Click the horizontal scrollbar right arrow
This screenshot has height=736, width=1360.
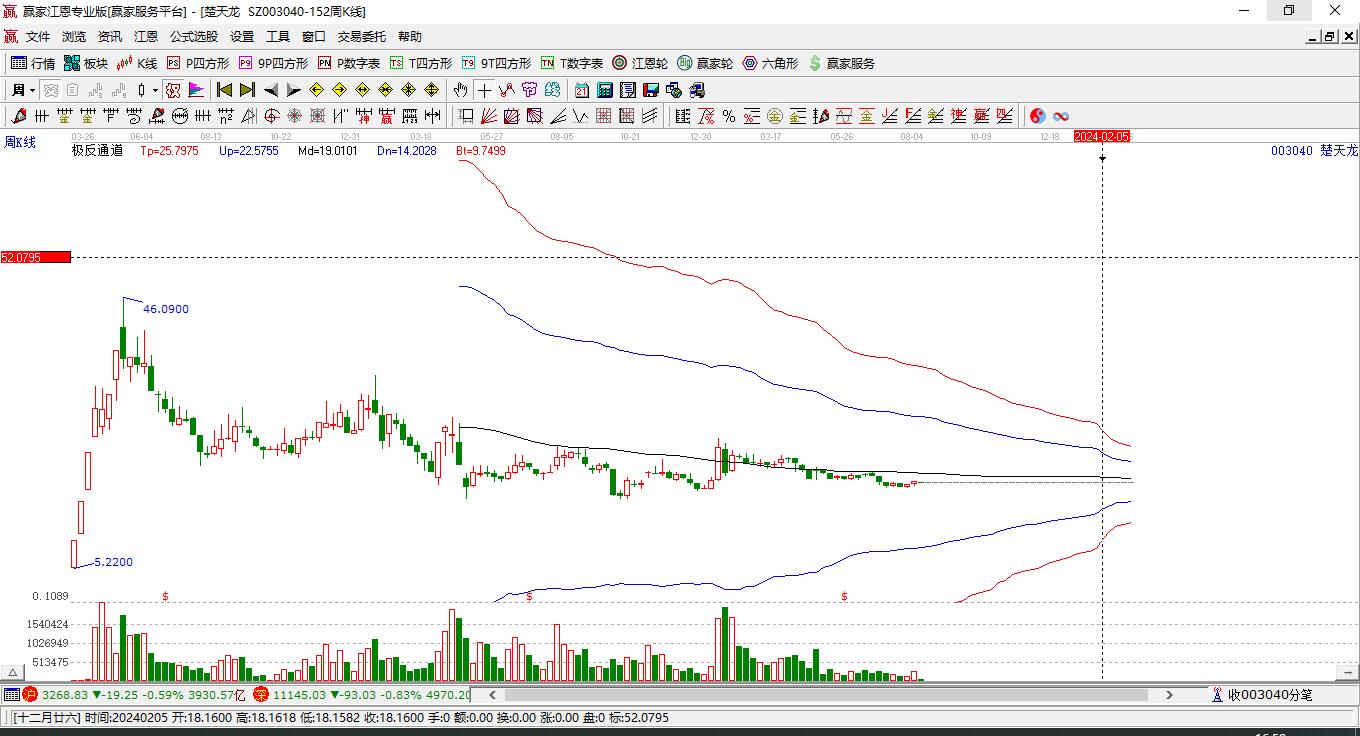1169,694
